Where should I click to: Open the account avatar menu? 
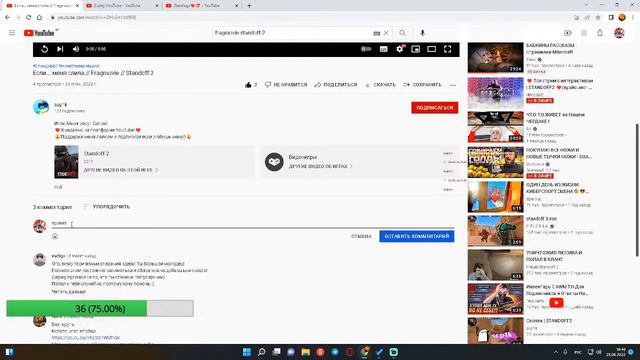619,33
